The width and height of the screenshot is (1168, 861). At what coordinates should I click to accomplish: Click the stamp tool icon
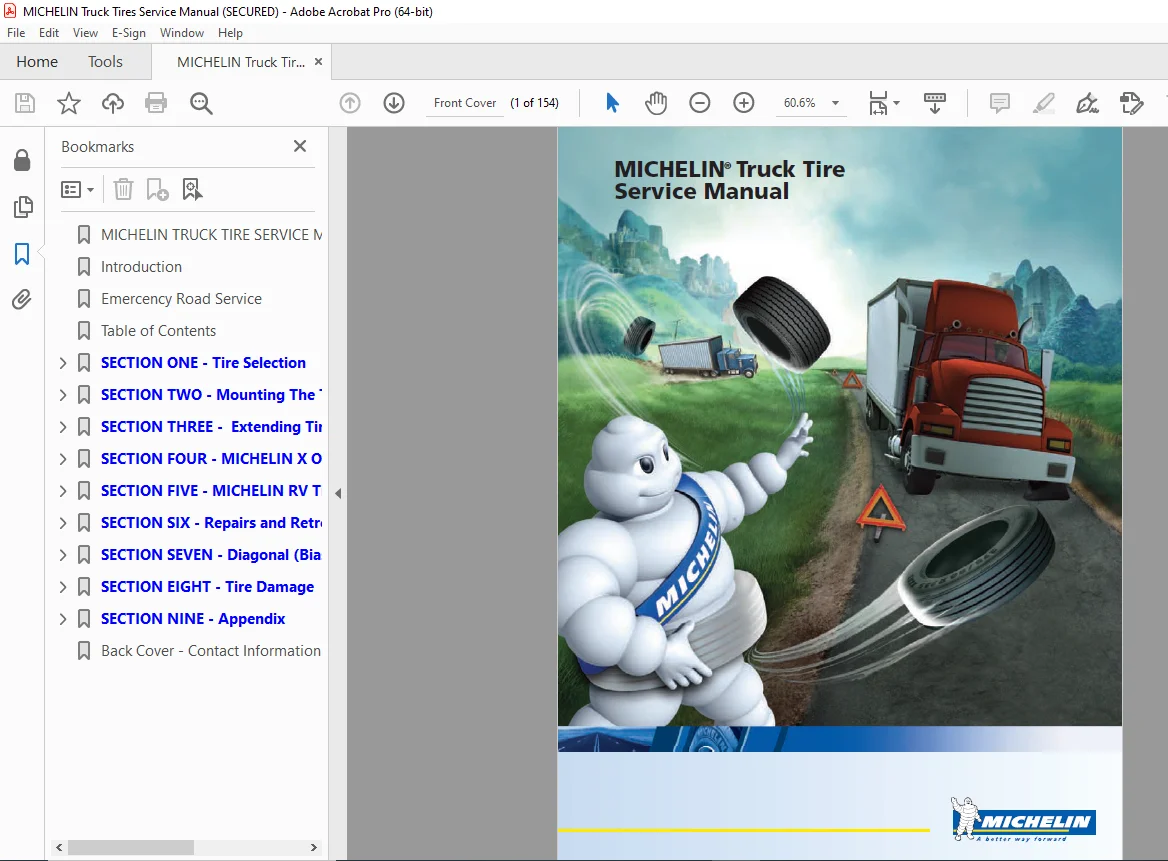tap(1132, 103)
